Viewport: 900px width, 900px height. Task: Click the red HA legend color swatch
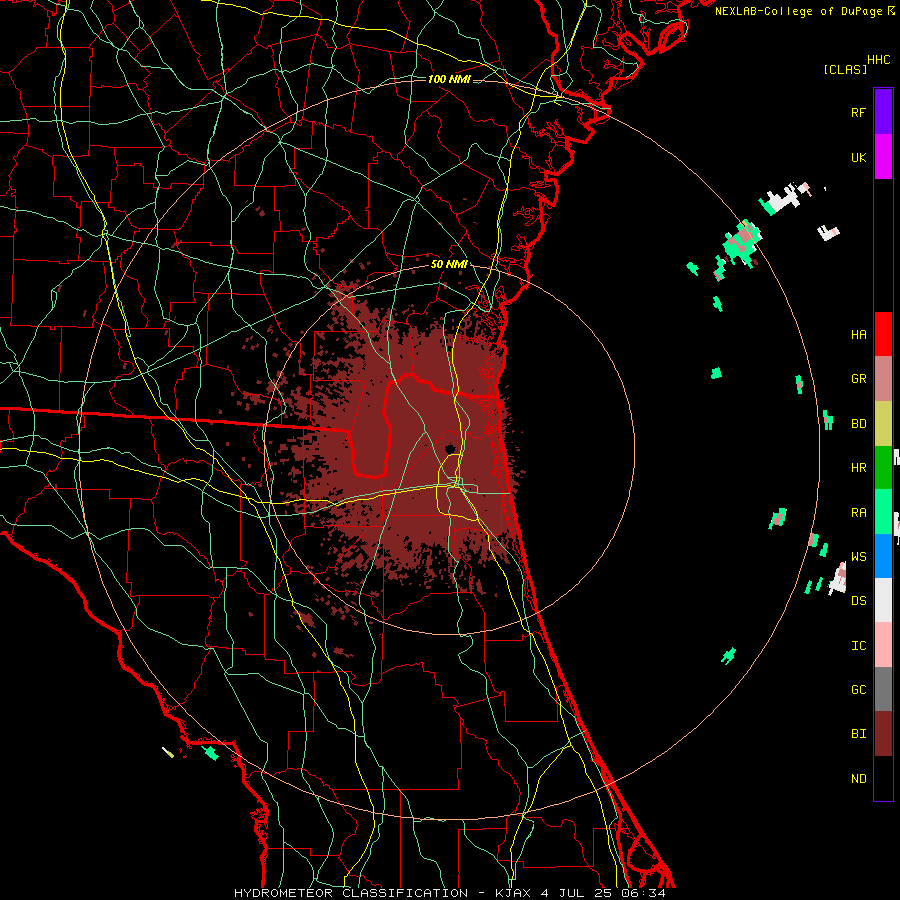[883, 334]
